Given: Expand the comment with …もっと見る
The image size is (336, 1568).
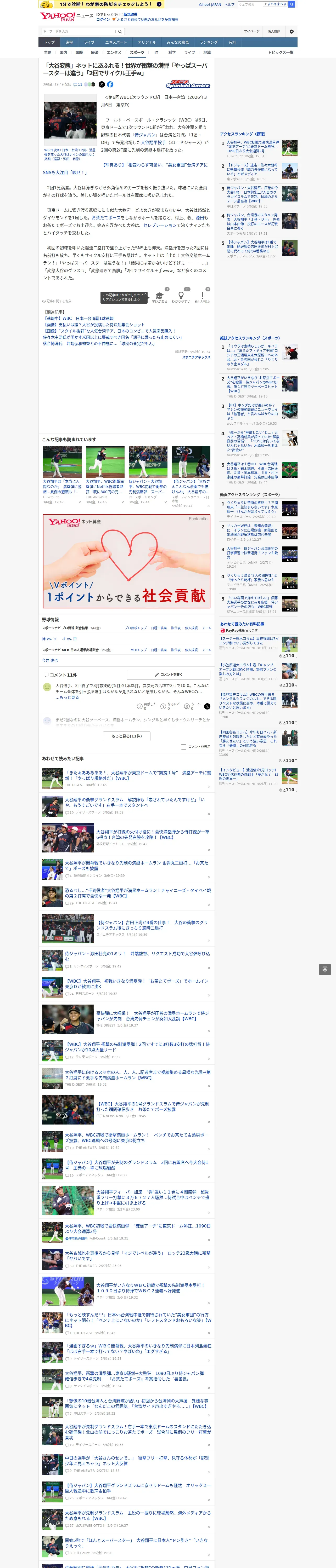Looking at the screenshot, I should coord(67,697).
